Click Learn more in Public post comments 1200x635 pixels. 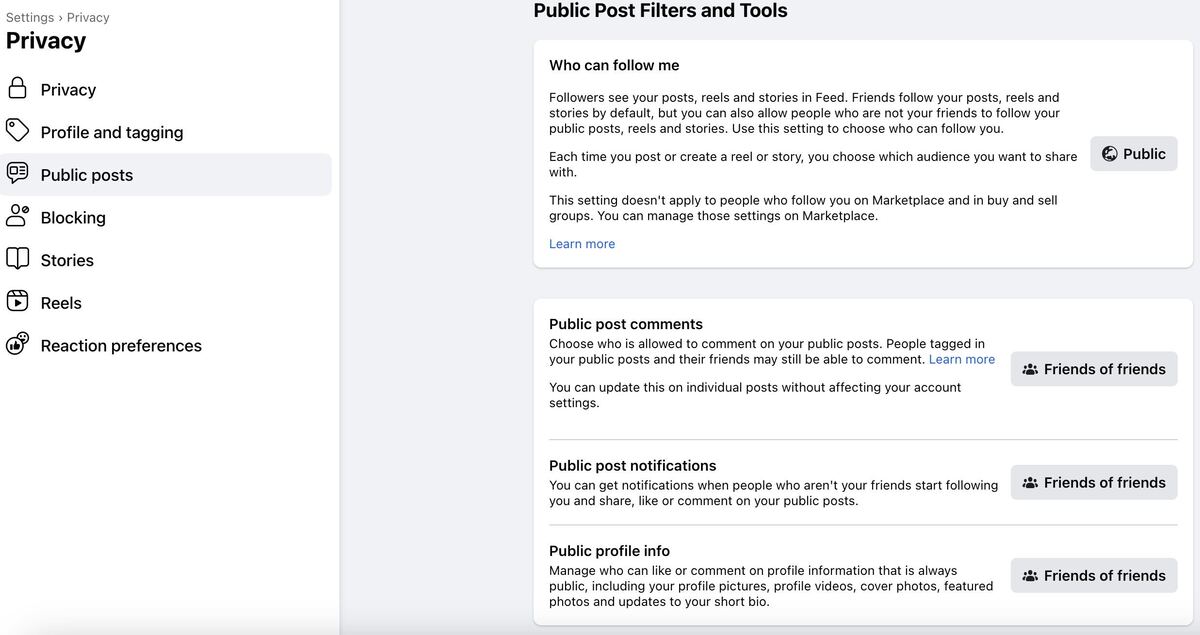[961, 359]
